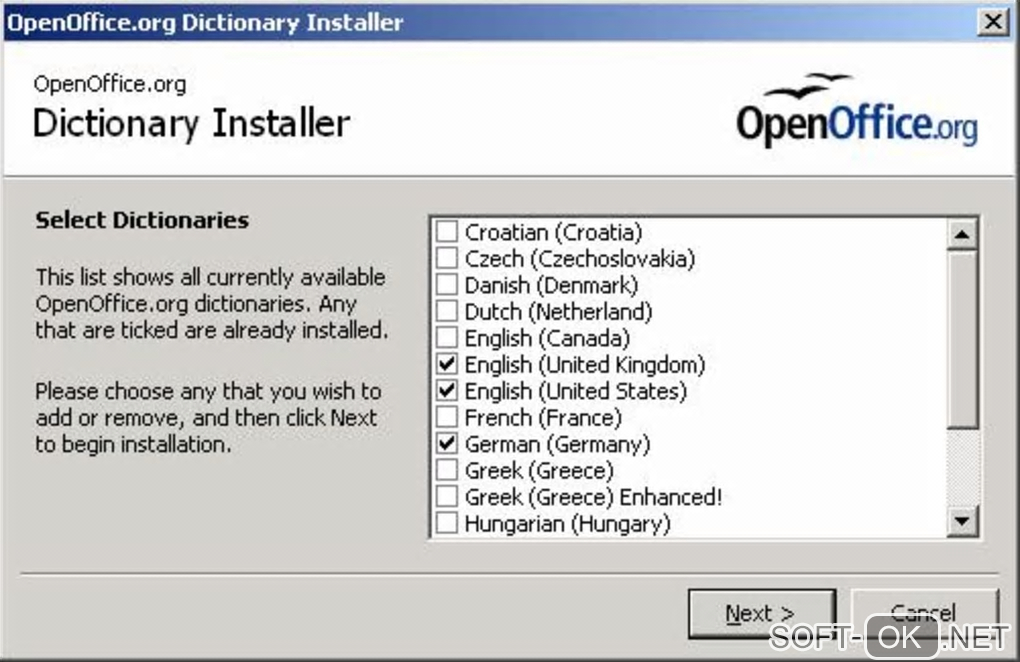Check the Dutch (Netherland) checkbox
The width and height of the screenshot is (1020, 662).
447,311
